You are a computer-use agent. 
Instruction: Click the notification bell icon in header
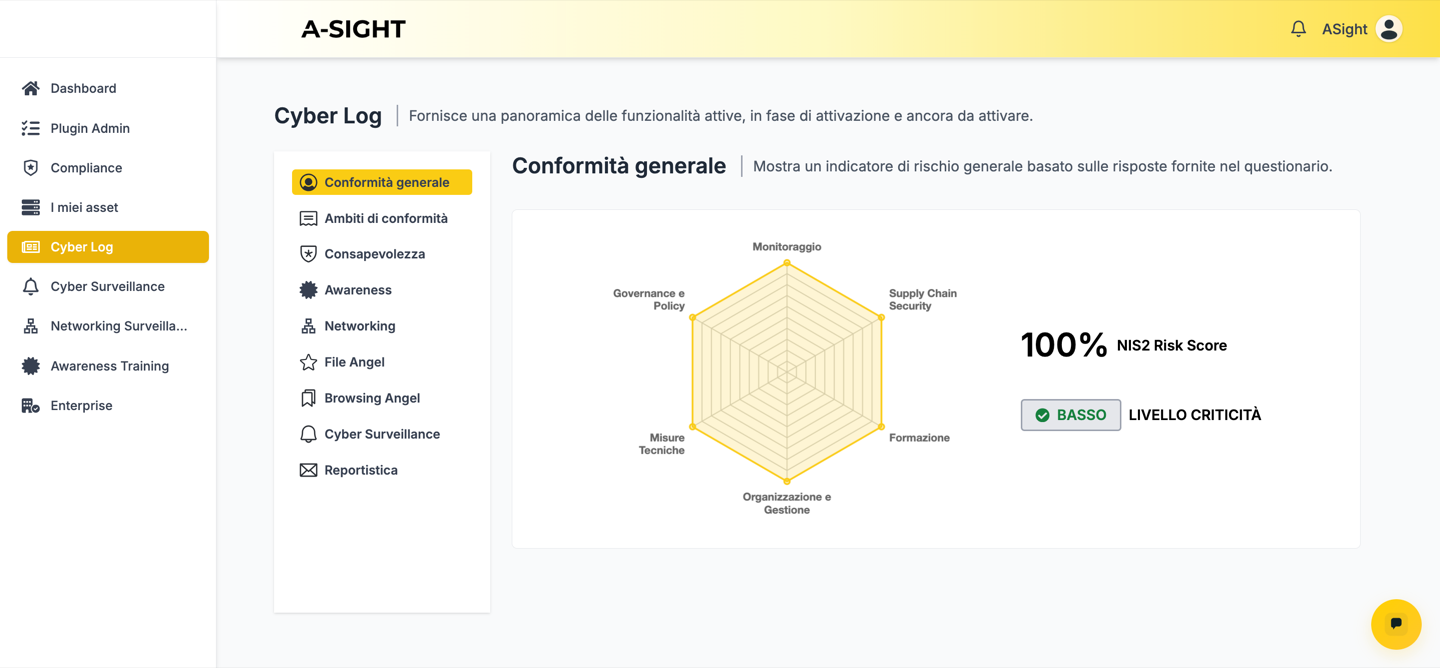[x=1298, y=29]
